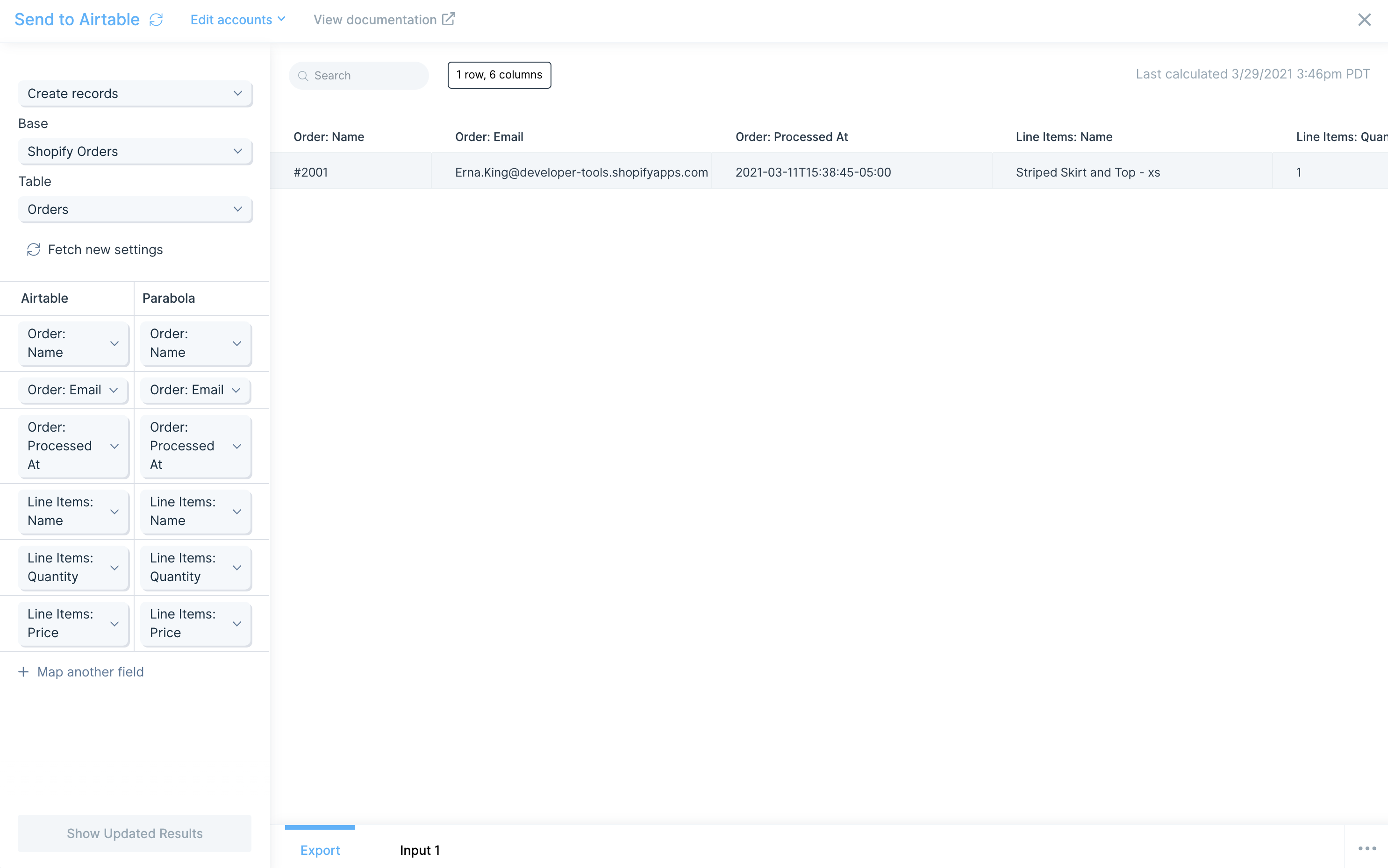1388x868 pixels.
Task: Open Parabola Line Items: Price dropdown
Action: pyautogui.click(x=196, y=624)
